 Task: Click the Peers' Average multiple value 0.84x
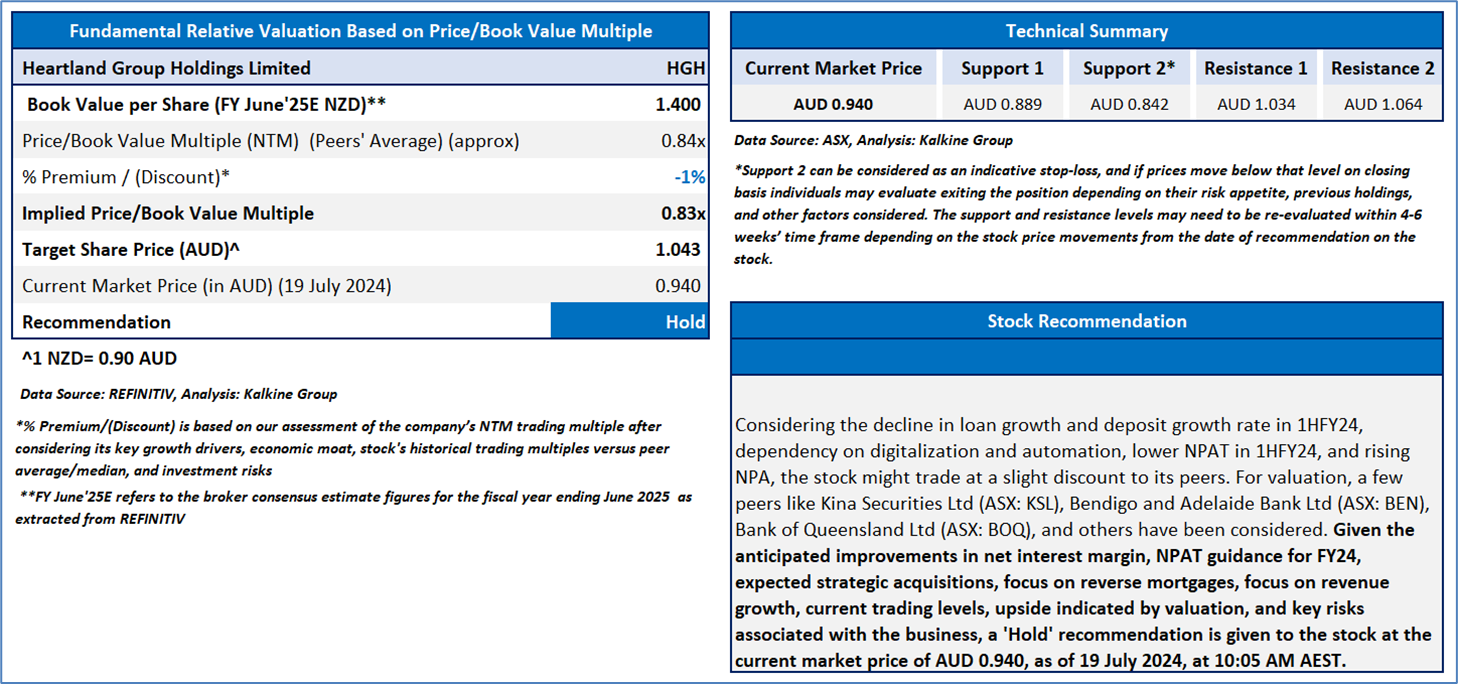683,141
